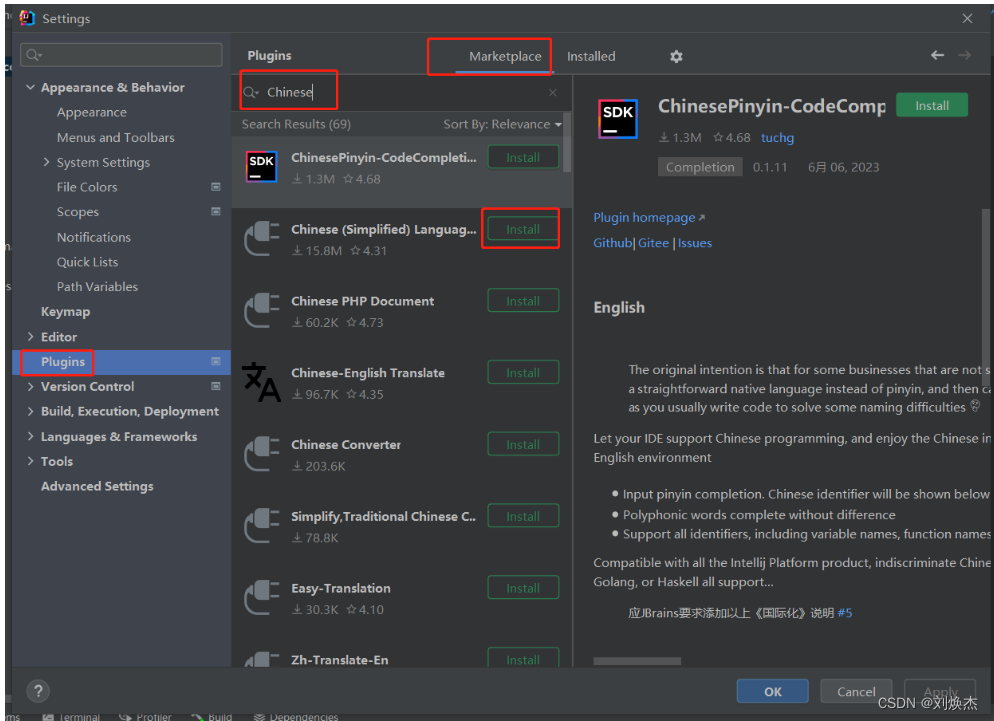Click the forward arrow in Plugins header
Image resolution: width=994 pixels, height=721 pixels.
coord(964,55)
